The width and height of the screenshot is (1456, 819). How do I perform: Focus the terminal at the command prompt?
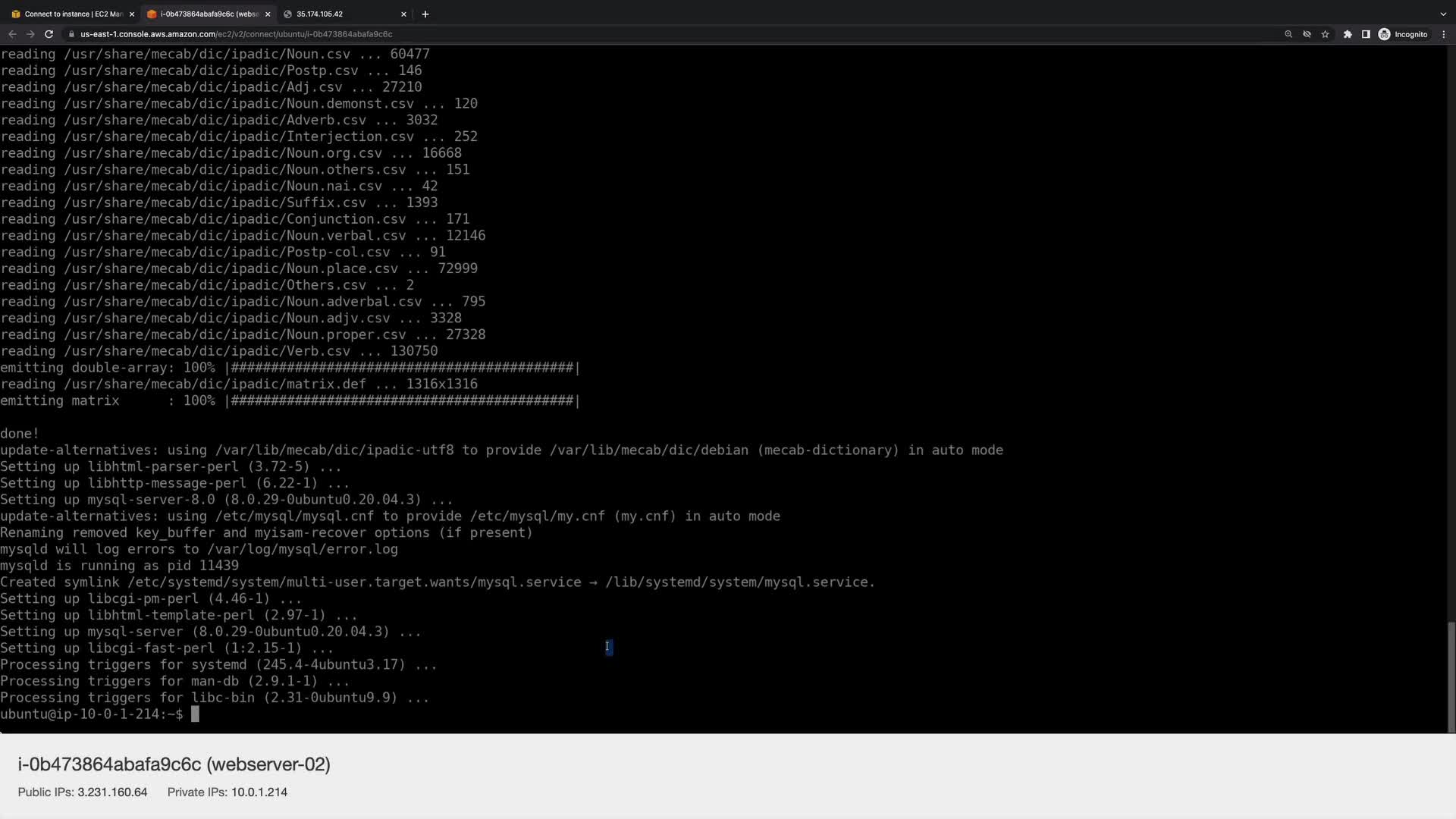pyautogui.click(x=195, y=714)
